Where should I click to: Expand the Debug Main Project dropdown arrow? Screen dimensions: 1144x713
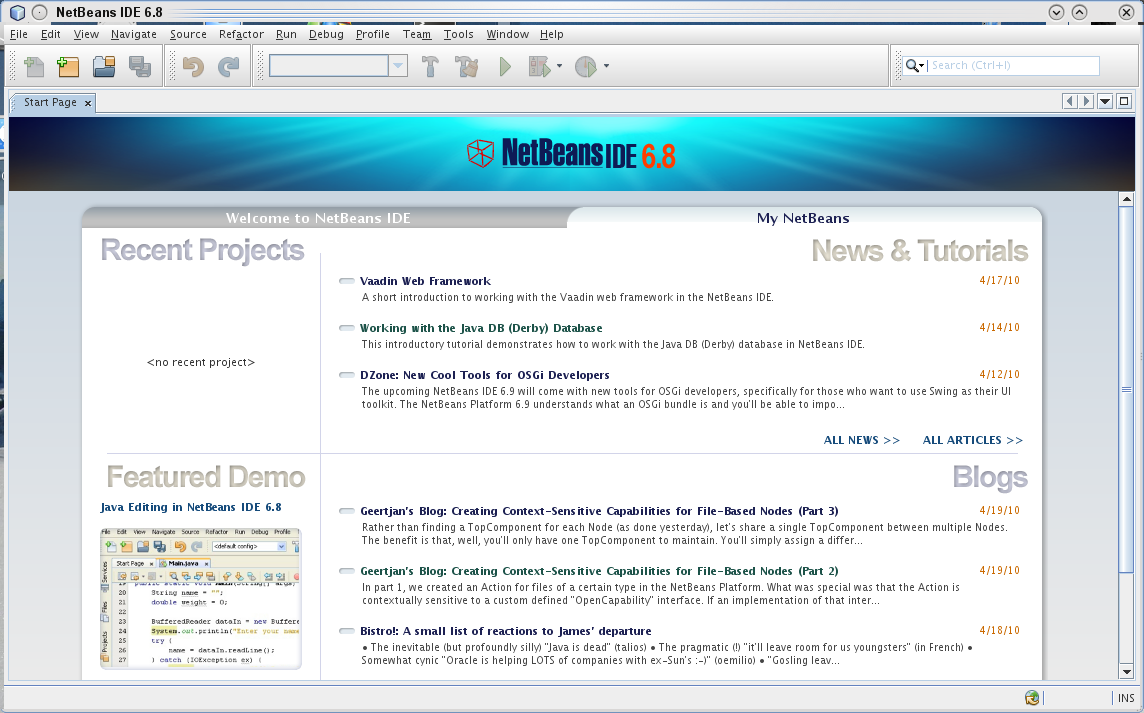560,66
